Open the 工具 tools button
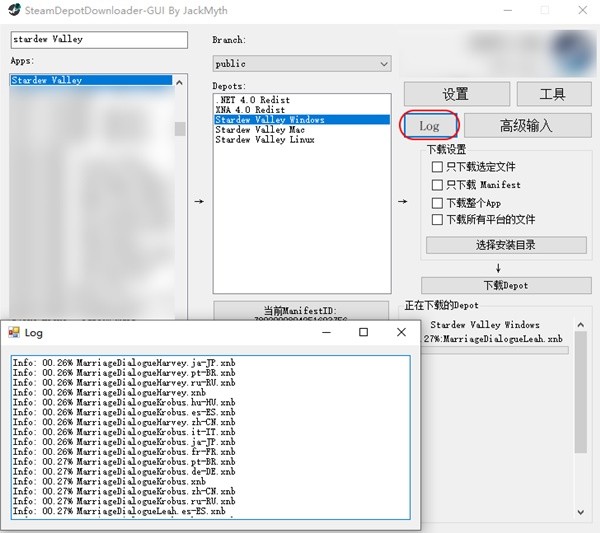The width and height of the screenshot is (600, 533). pos(554,94)
